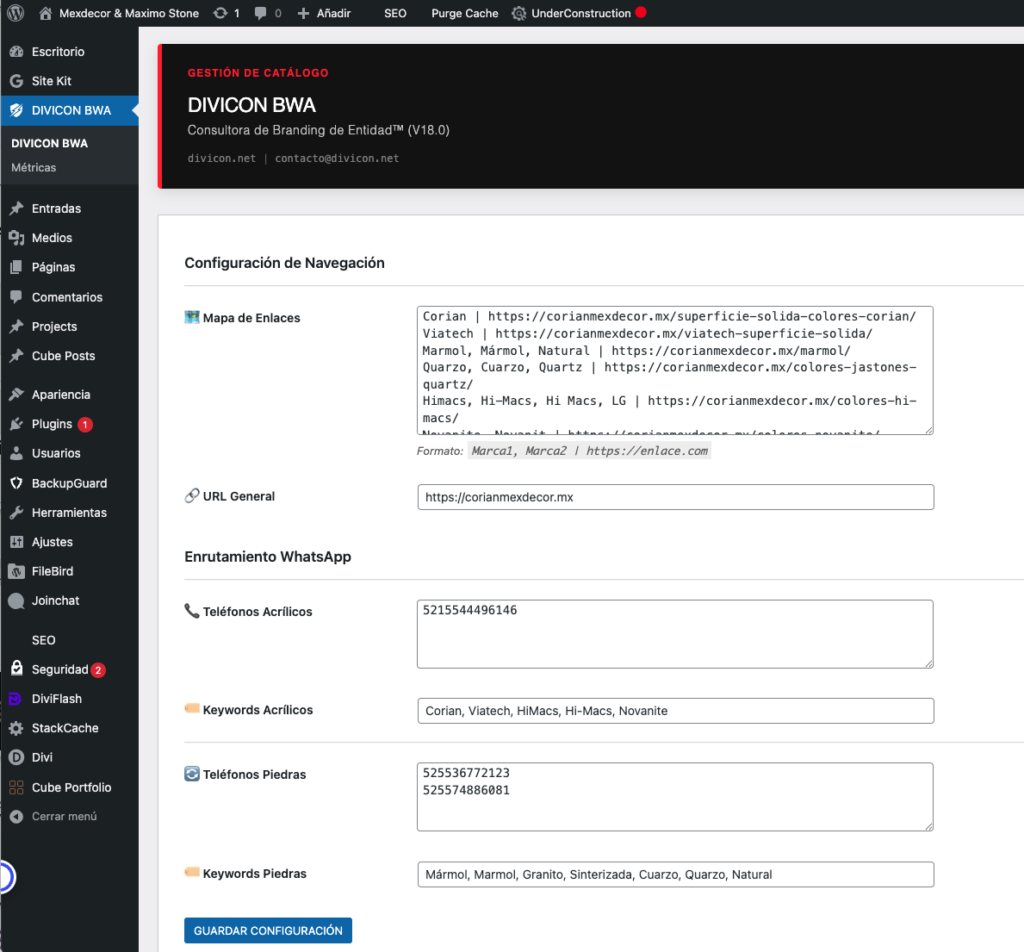This screenshot has width=1024, height=952.
Task: Click the Páginas pages icon
Action: click(x=16, y=267)
